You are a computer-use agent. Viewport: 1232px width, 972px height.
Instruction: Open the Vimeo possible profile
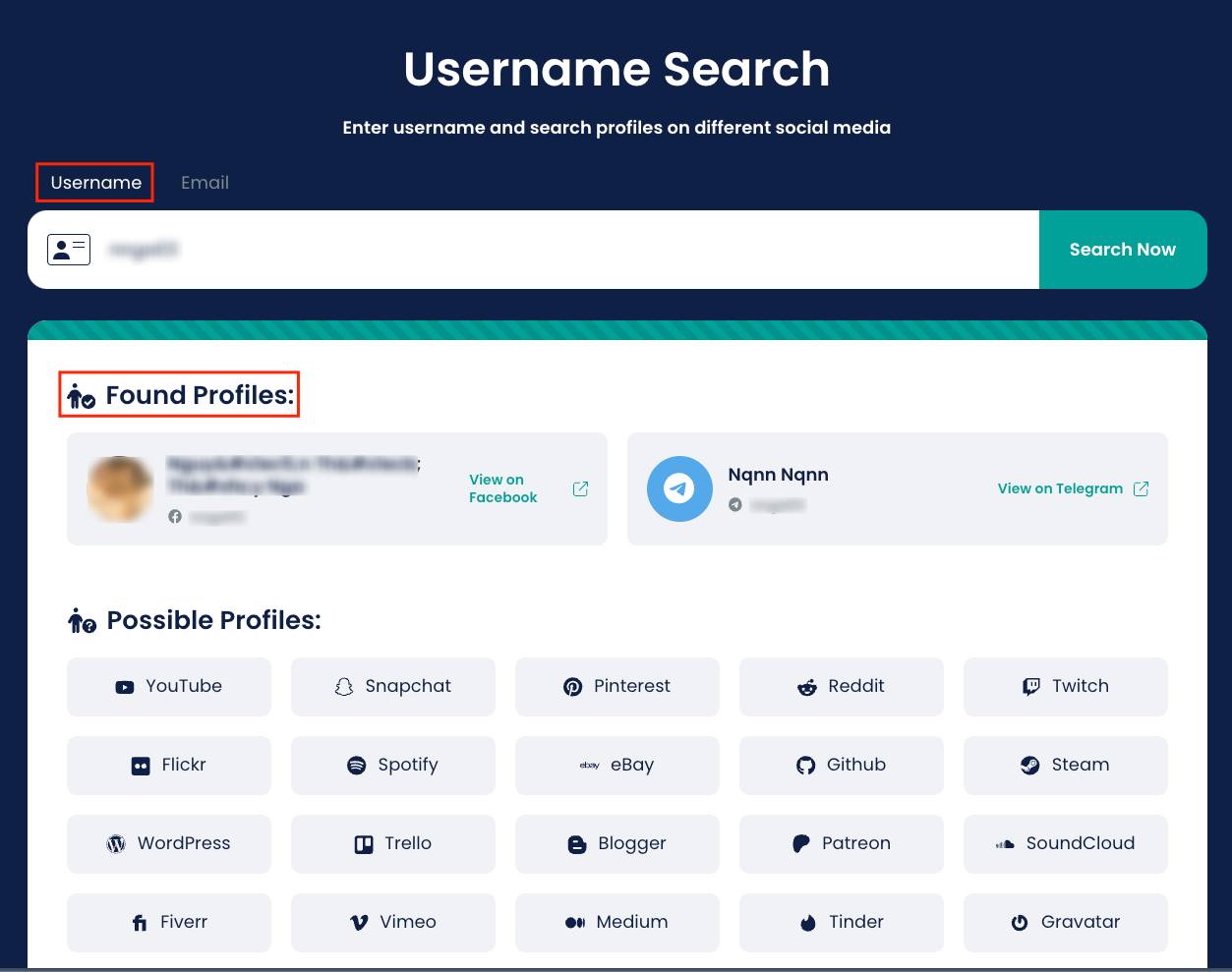393,923
